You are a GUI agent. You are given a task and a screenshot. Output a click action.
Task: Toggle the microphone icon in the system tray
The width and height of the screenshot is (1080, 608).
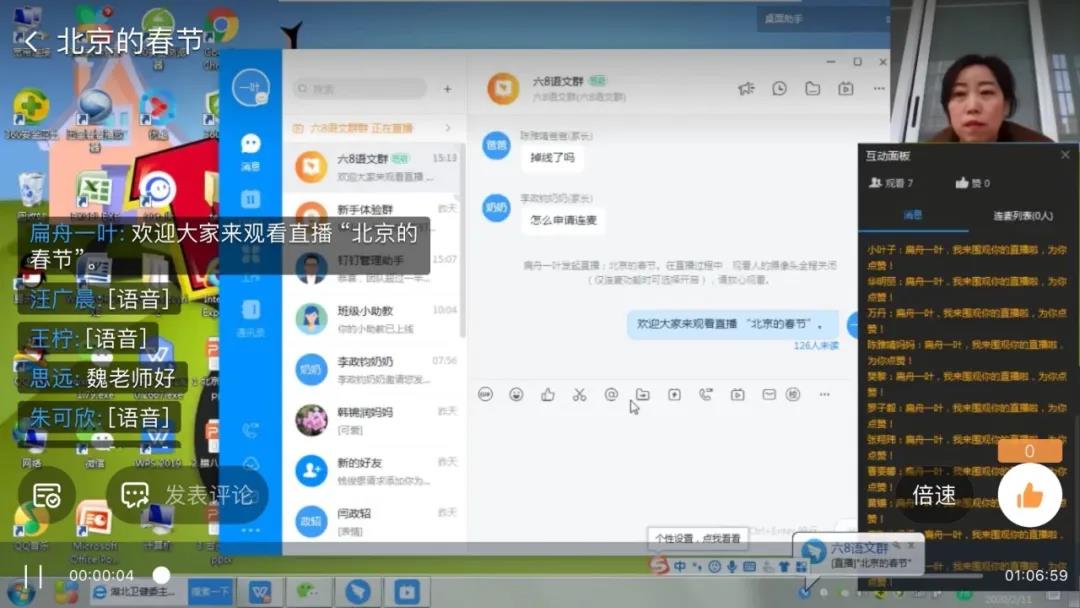[731, 567]
